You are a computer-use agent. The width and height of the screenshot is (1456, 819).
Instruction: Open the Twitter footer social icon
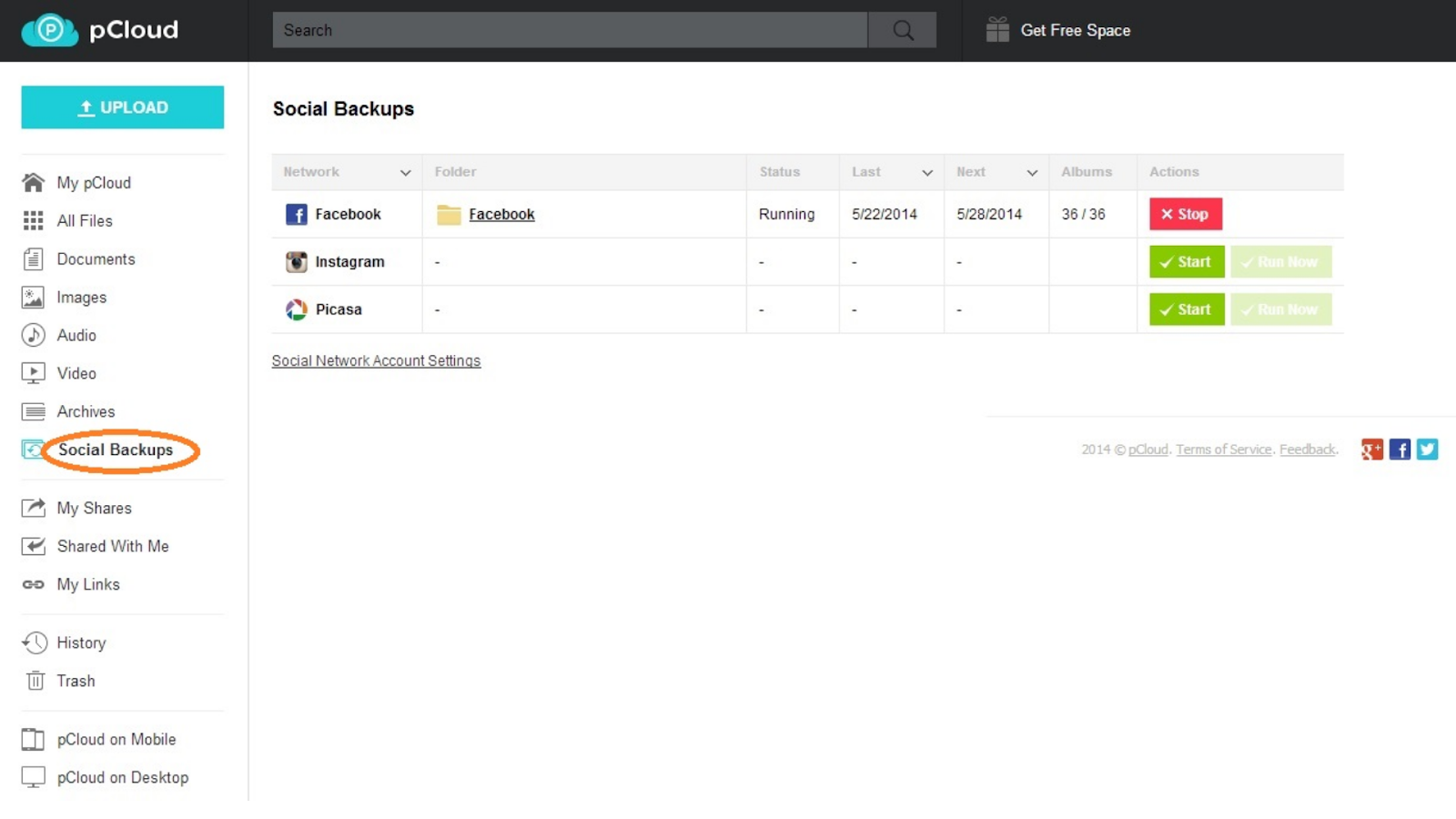coord(1427,450)
